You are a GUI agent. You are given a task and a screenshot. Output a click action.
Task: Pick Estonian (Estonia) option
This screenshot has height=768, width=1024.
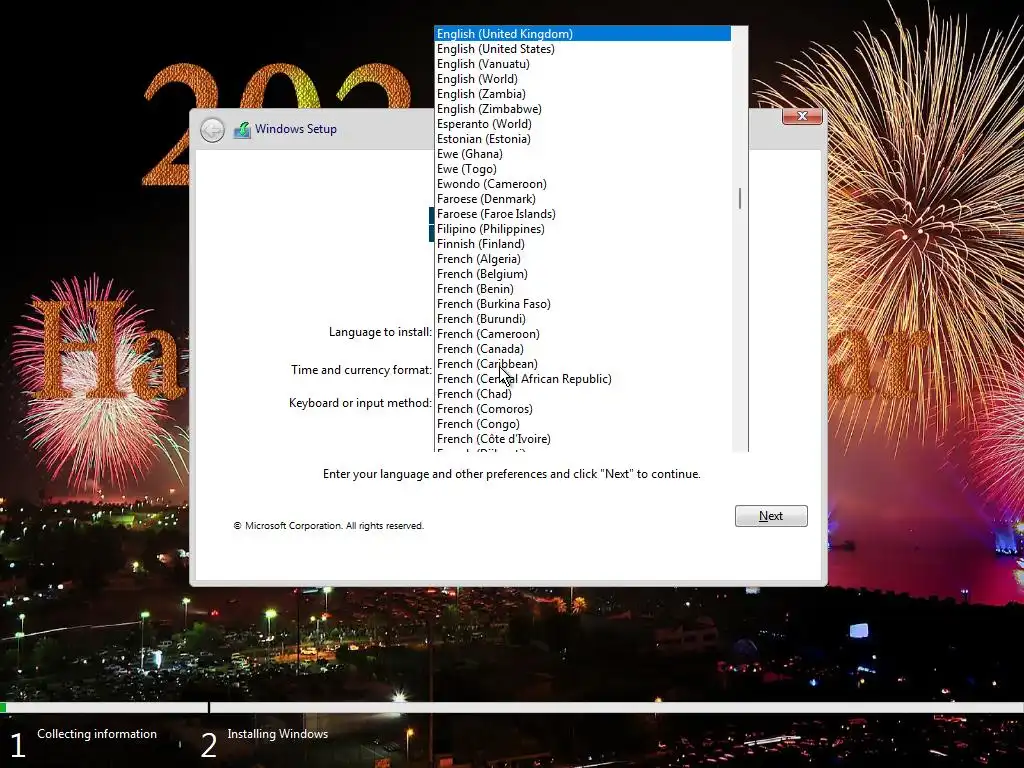[583, 138]
